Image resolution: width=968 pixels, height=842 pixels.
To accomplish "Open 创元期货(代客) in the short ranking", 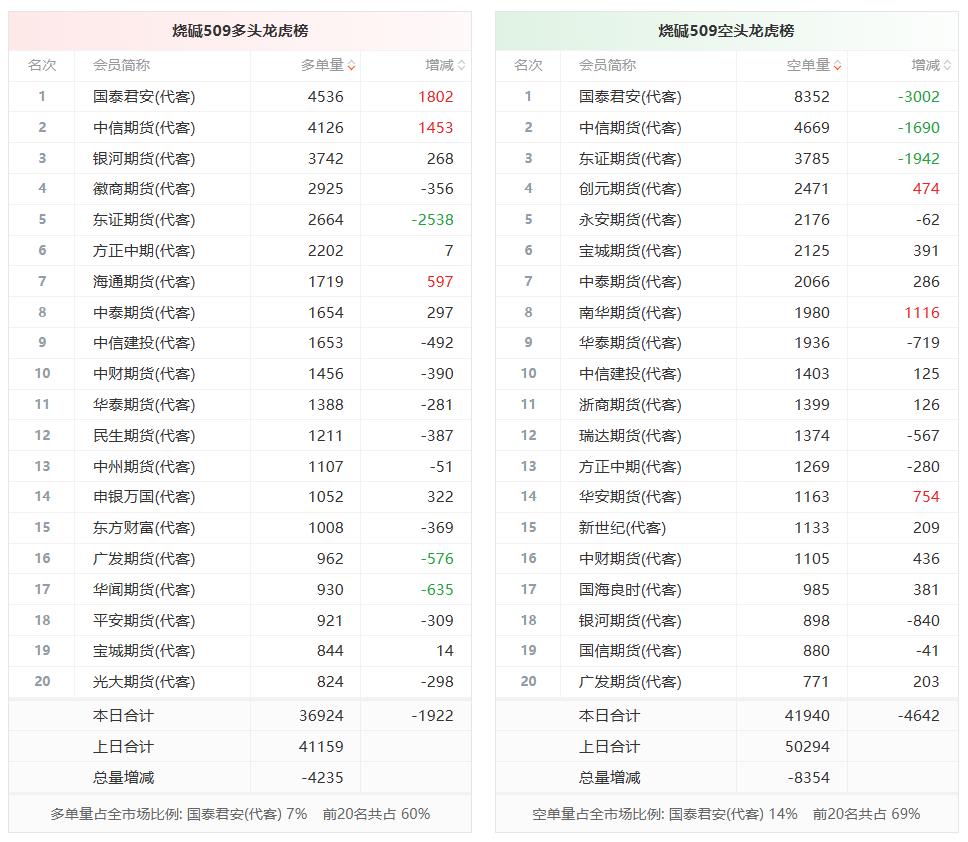I will click(x=630, y=189).
